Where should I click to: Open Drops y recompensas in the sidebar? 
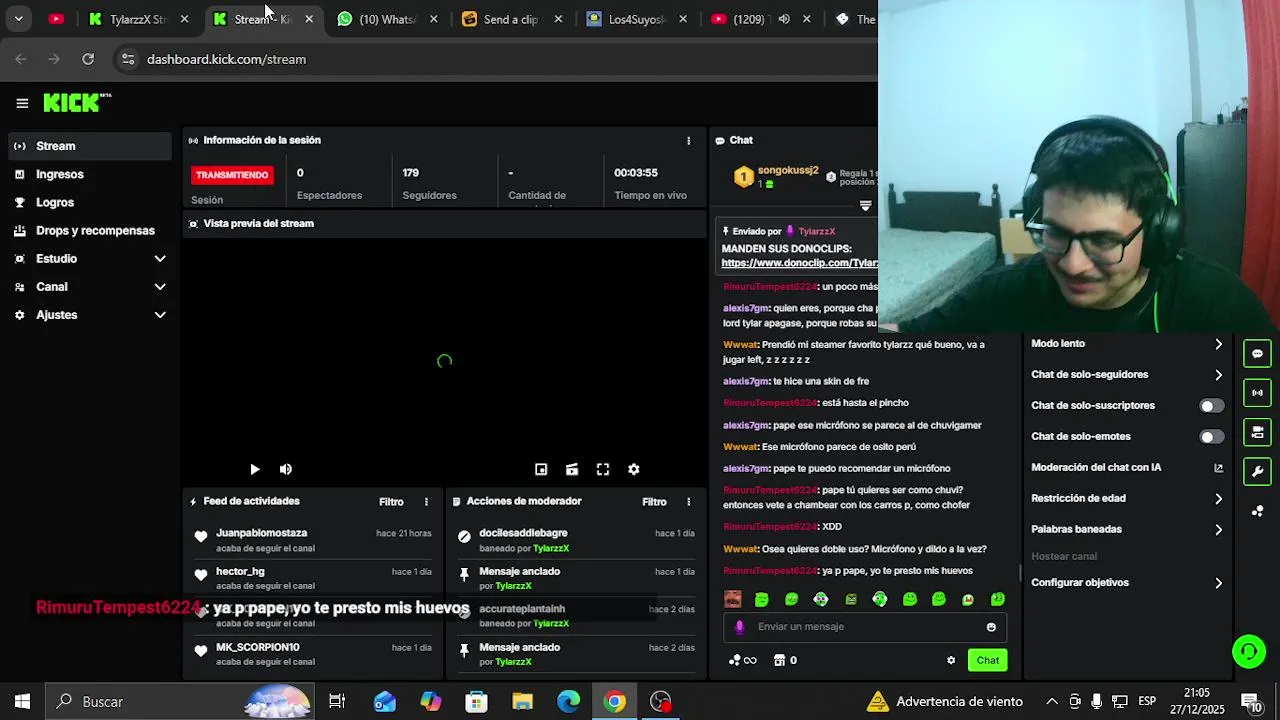click(90, 230)
